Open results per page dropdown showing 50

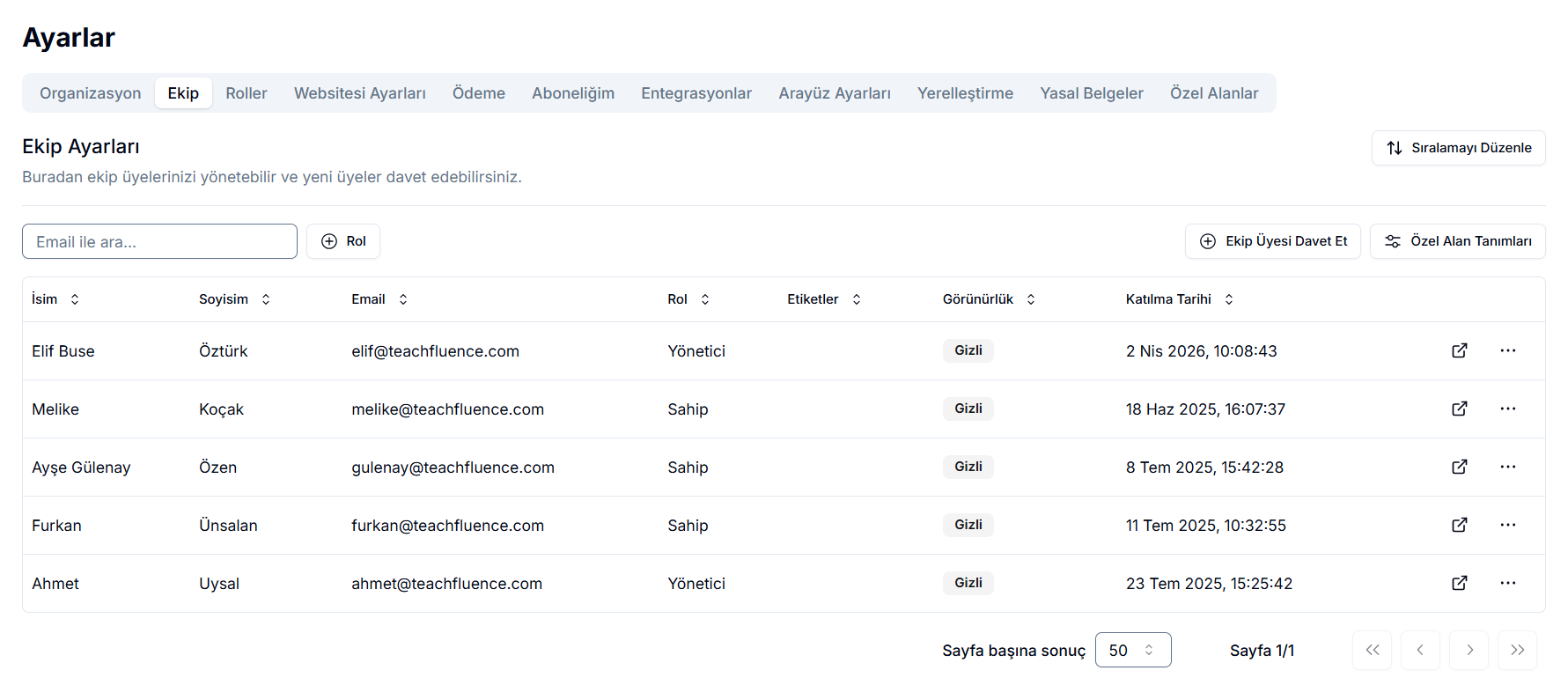pyautogui.click(x=1133, y=650)
